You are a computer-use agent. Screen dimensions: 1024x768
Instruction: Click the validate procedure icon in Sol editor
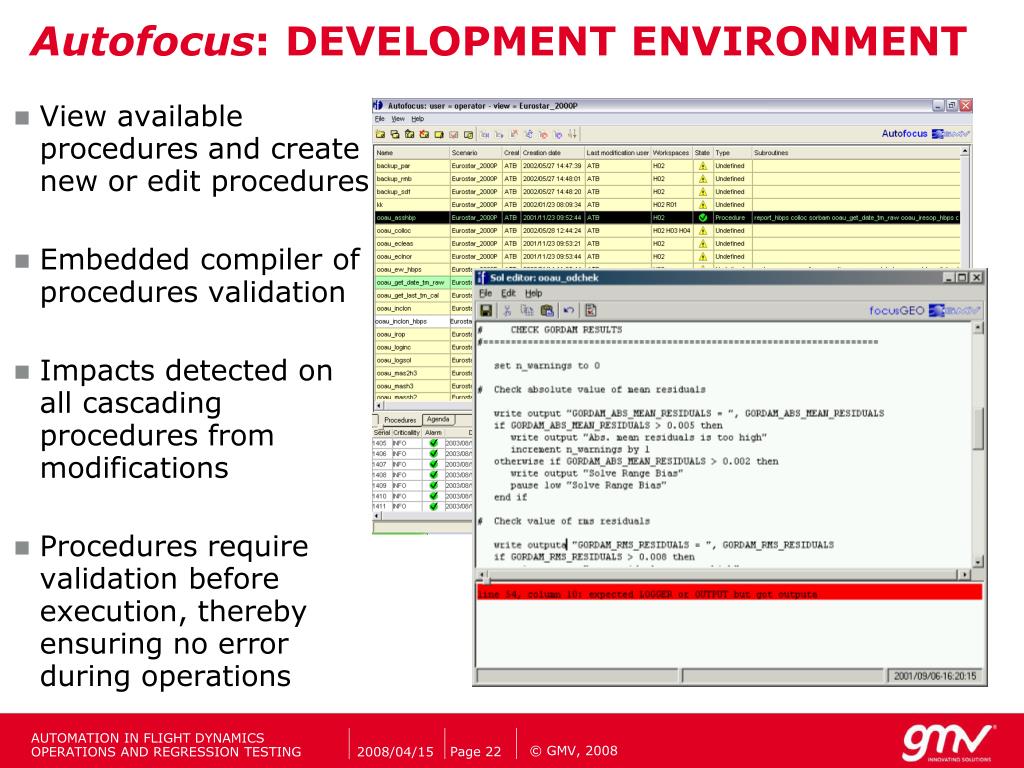[x=590, y=310]
